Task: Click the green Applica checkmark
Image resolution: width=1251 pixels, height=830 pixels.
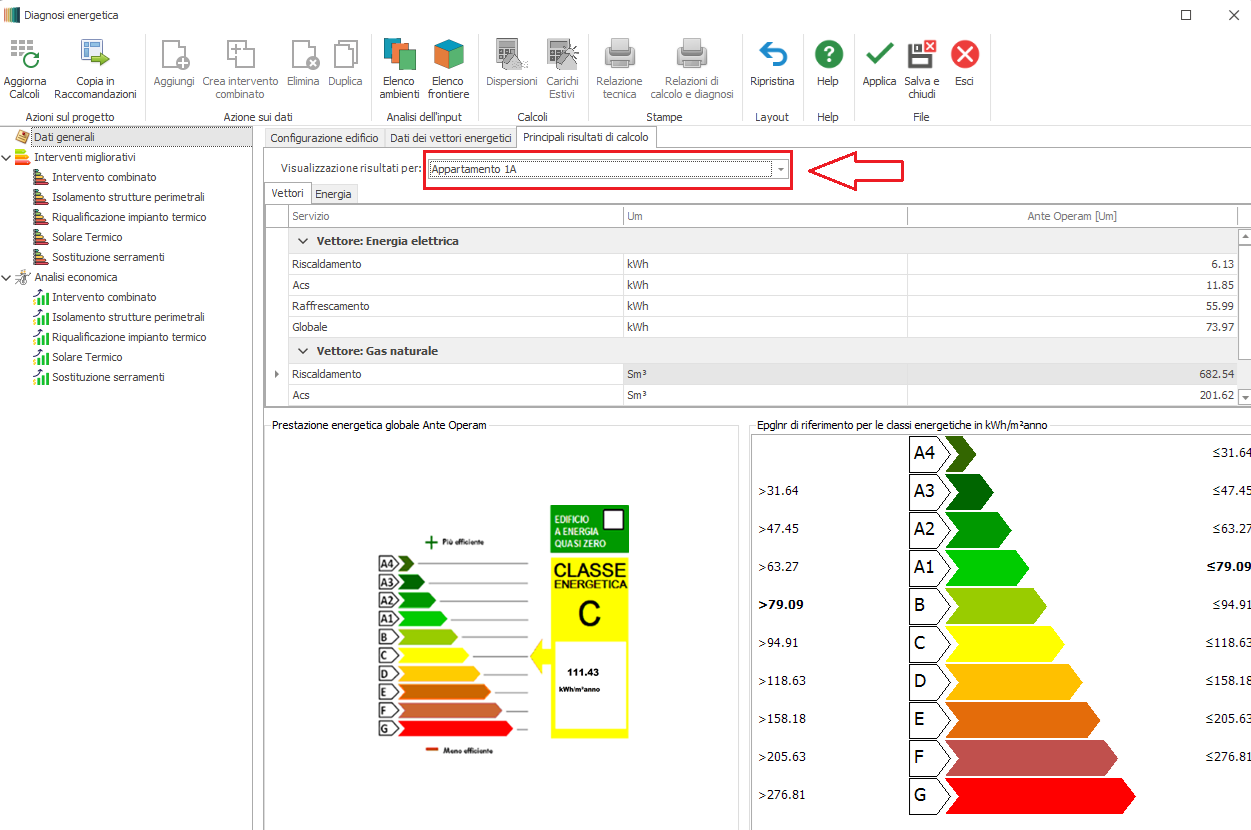Action: 879,55
